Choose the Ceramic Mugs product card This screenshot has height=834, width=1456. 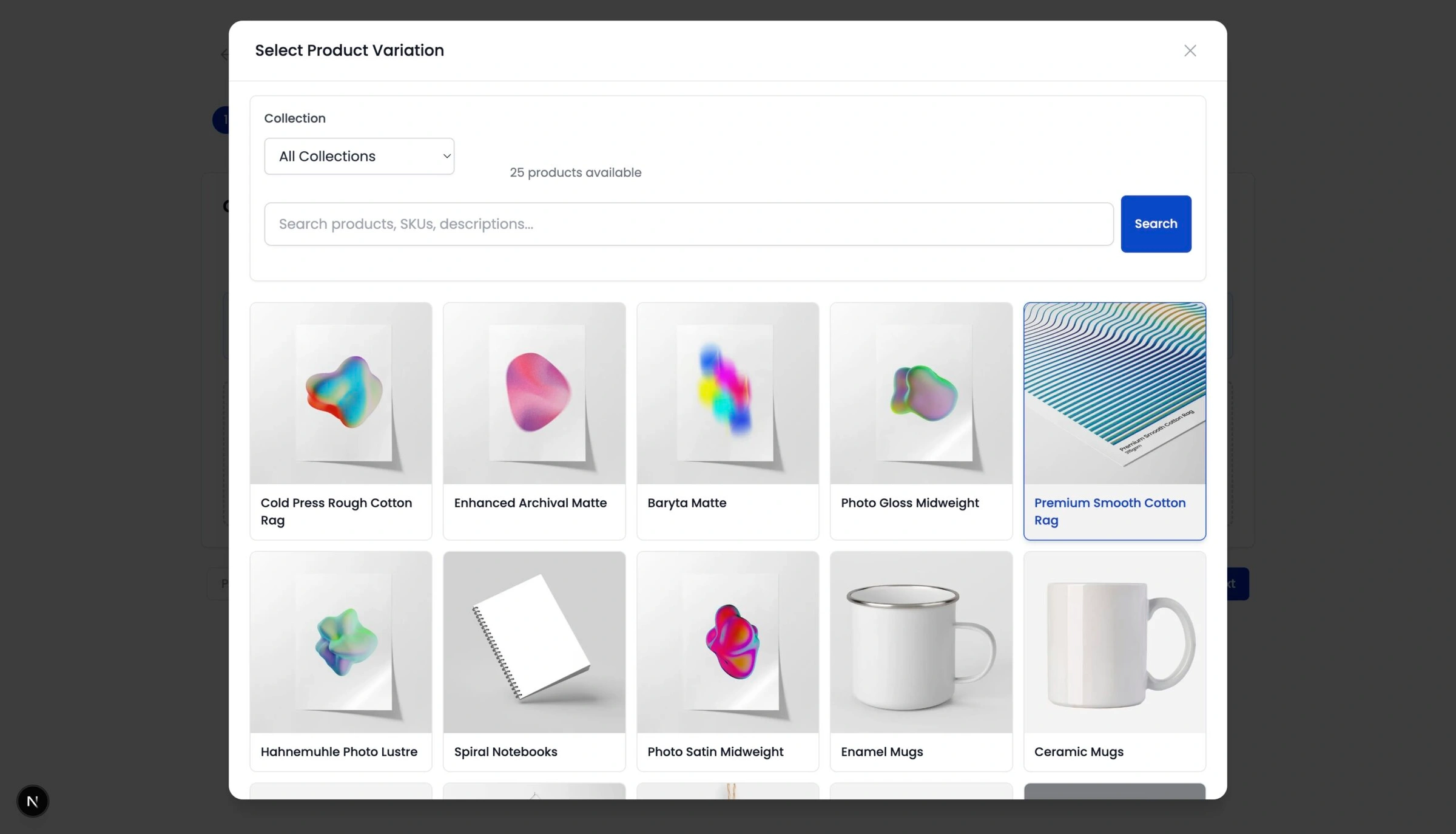pyautogui.click(x=1114, y=660)
